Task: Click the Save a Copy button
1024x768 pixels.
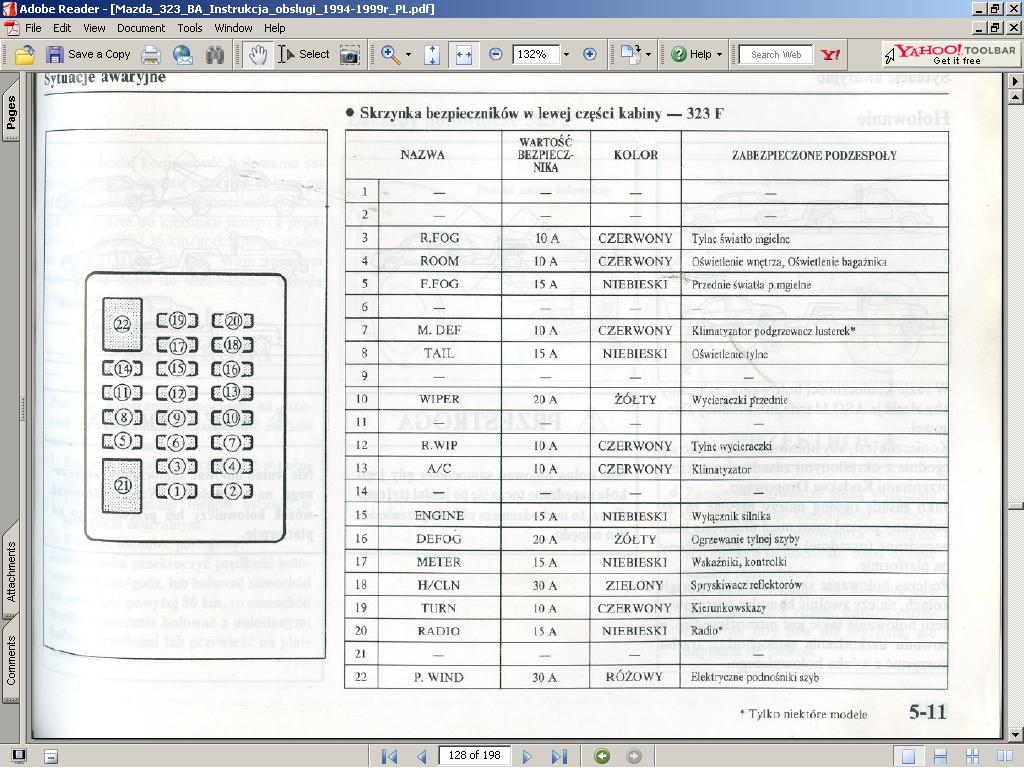Action: [x=89, y=54]
